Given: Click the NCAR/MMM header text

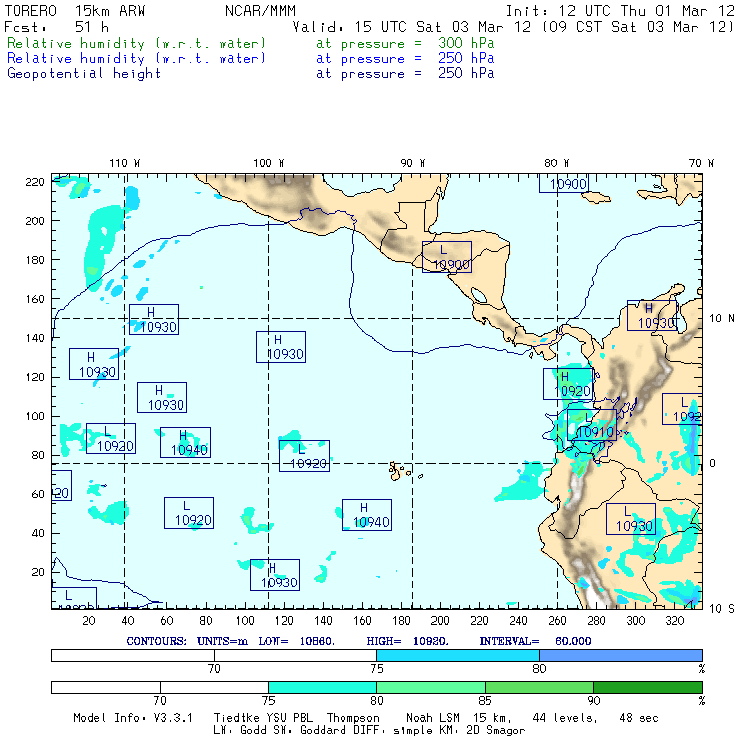Looking at the screenshot, I should tap(260, 11).
